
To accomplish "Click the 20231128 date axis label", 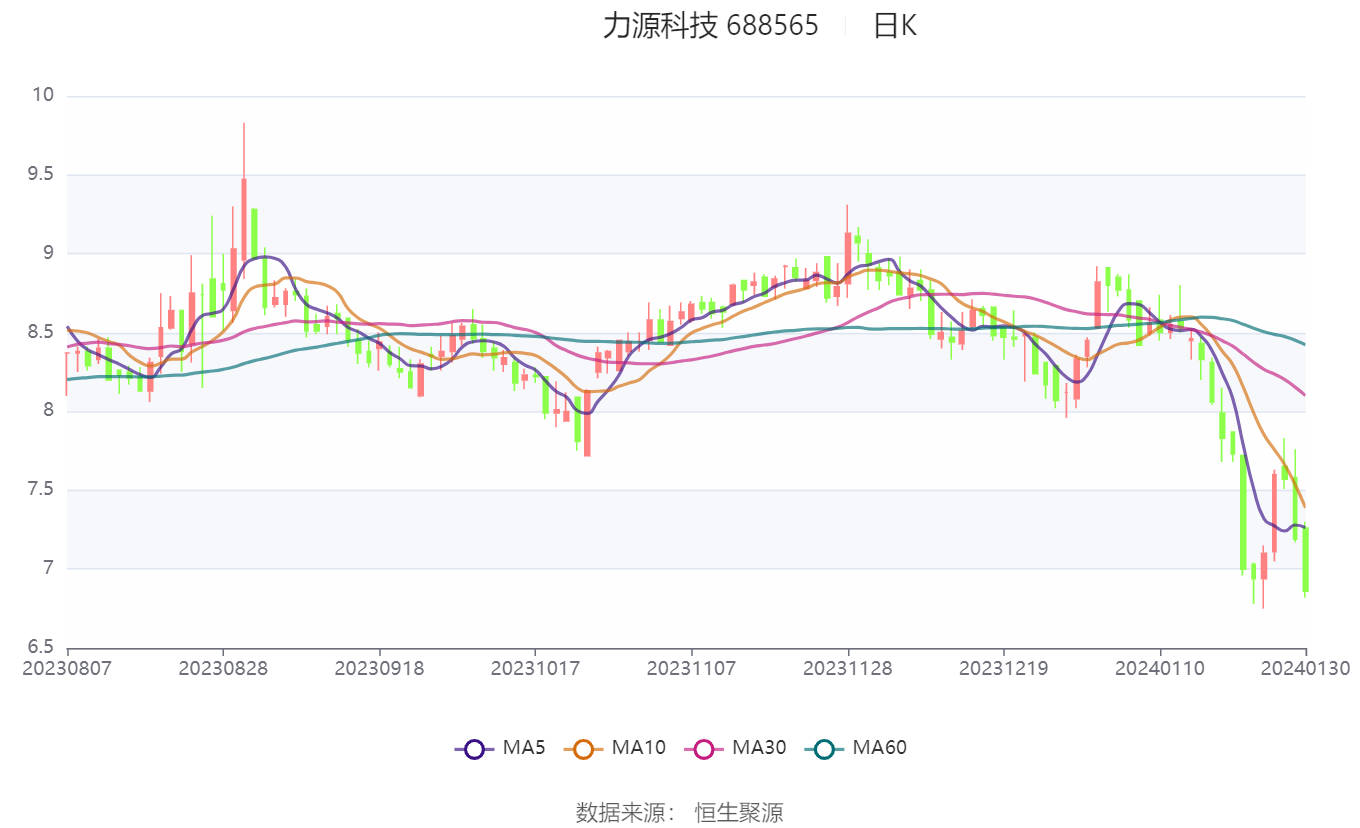I will 848,668.
